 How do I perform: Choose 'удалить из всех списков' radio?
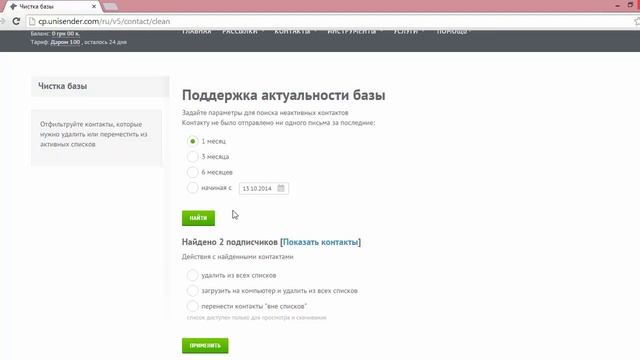192,275
